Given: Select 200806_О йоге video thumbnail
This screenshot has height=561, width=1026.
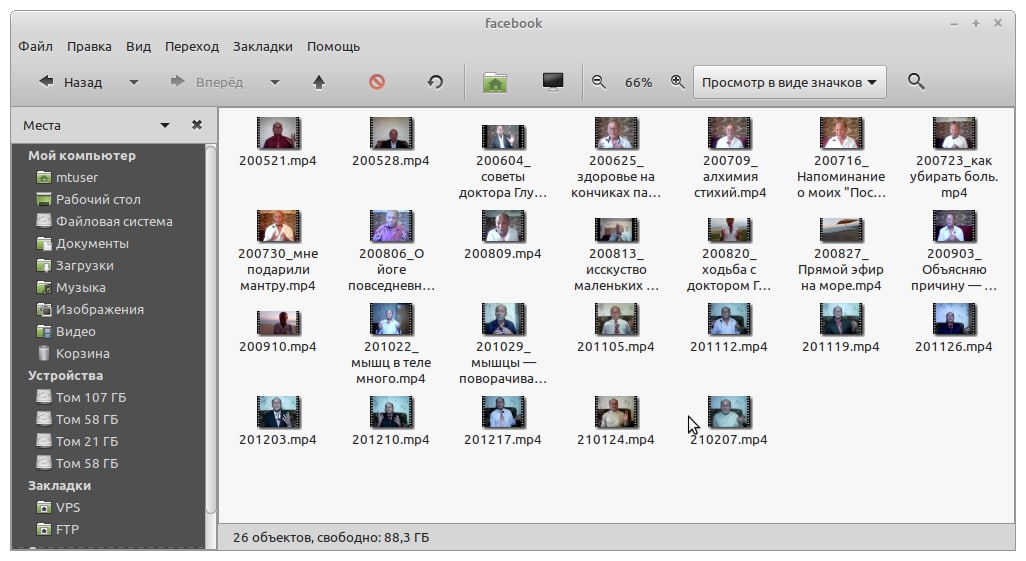Looking at the screenshot, I should pyautogui.click(x=391, y=226).
